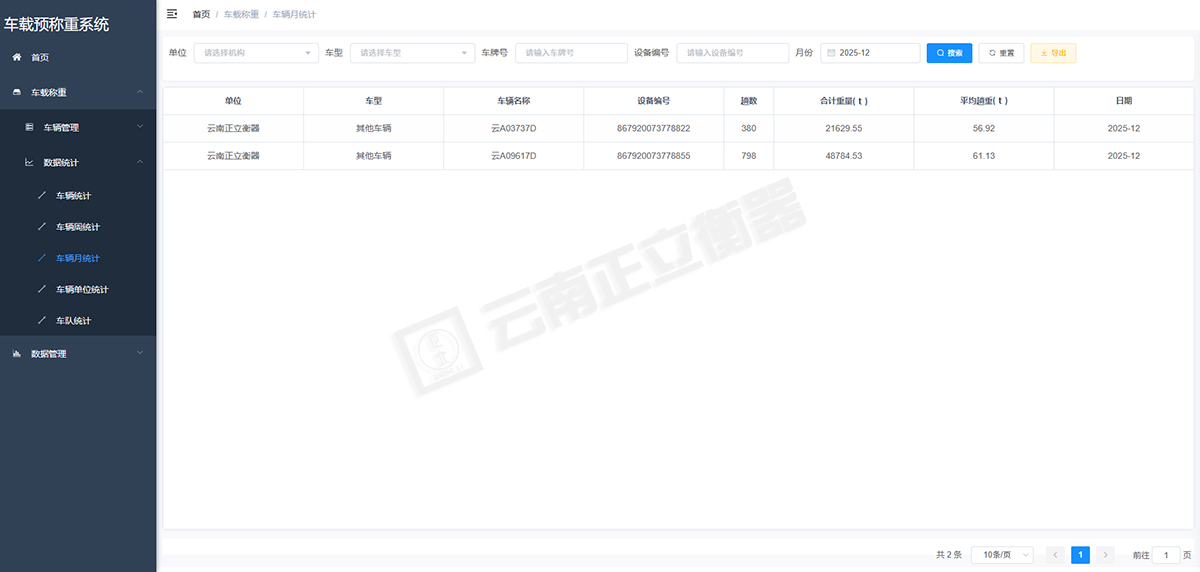Click the truck icon beside 车载称重
The height and width of the screenshot is (572, 1200).
(x=17, y=93)
